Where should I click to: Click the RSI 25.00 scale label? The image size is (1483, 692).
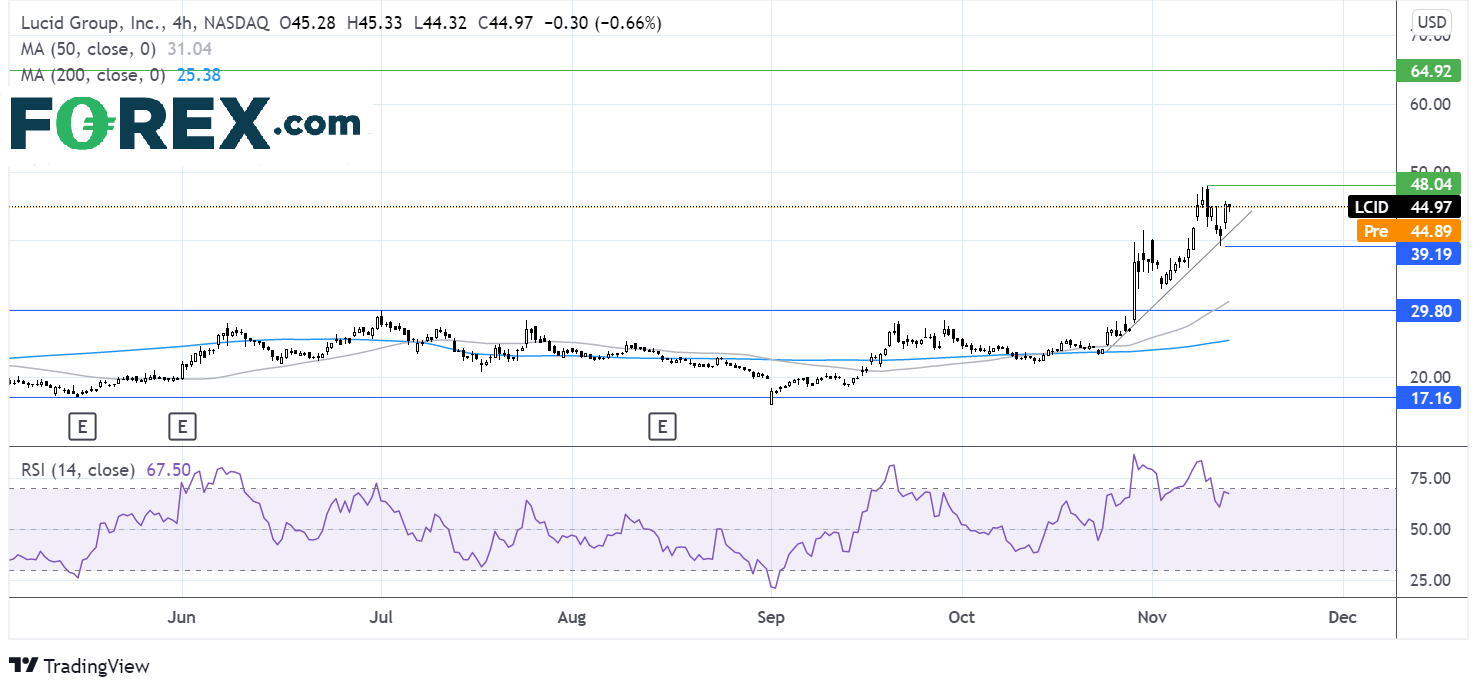(1431, 580)
